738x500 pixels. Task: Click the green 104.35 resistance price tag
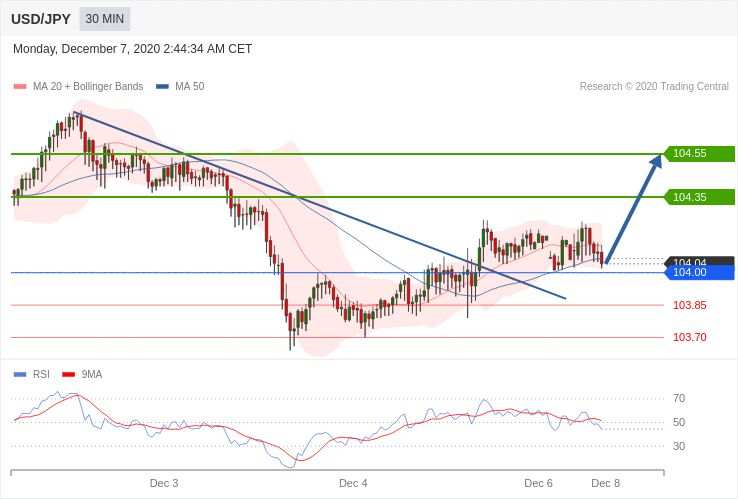(x=699, y=197)
